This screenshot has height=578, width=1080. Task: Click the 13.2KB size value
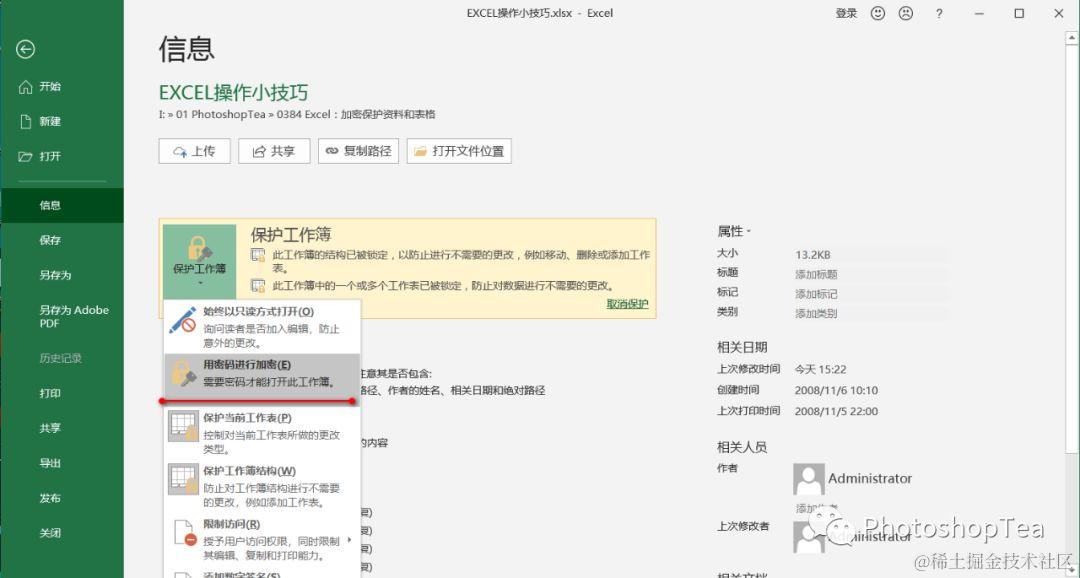[x=813, y=255]
